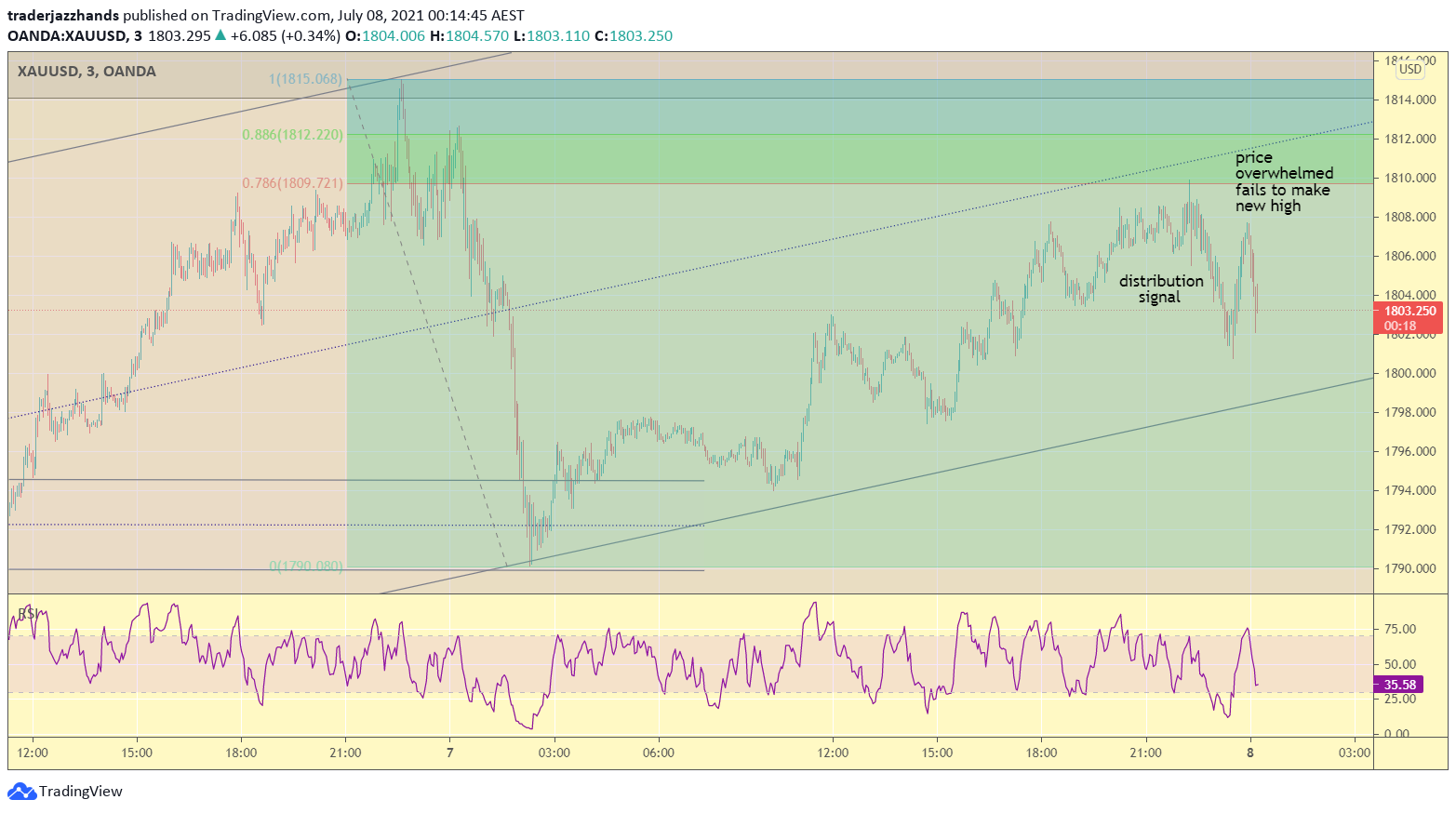This screenshot has width=1456, height=813.
Task: Click the XAUUSD, 3, OANDA chart title
Action: click(x=87, y=72)
